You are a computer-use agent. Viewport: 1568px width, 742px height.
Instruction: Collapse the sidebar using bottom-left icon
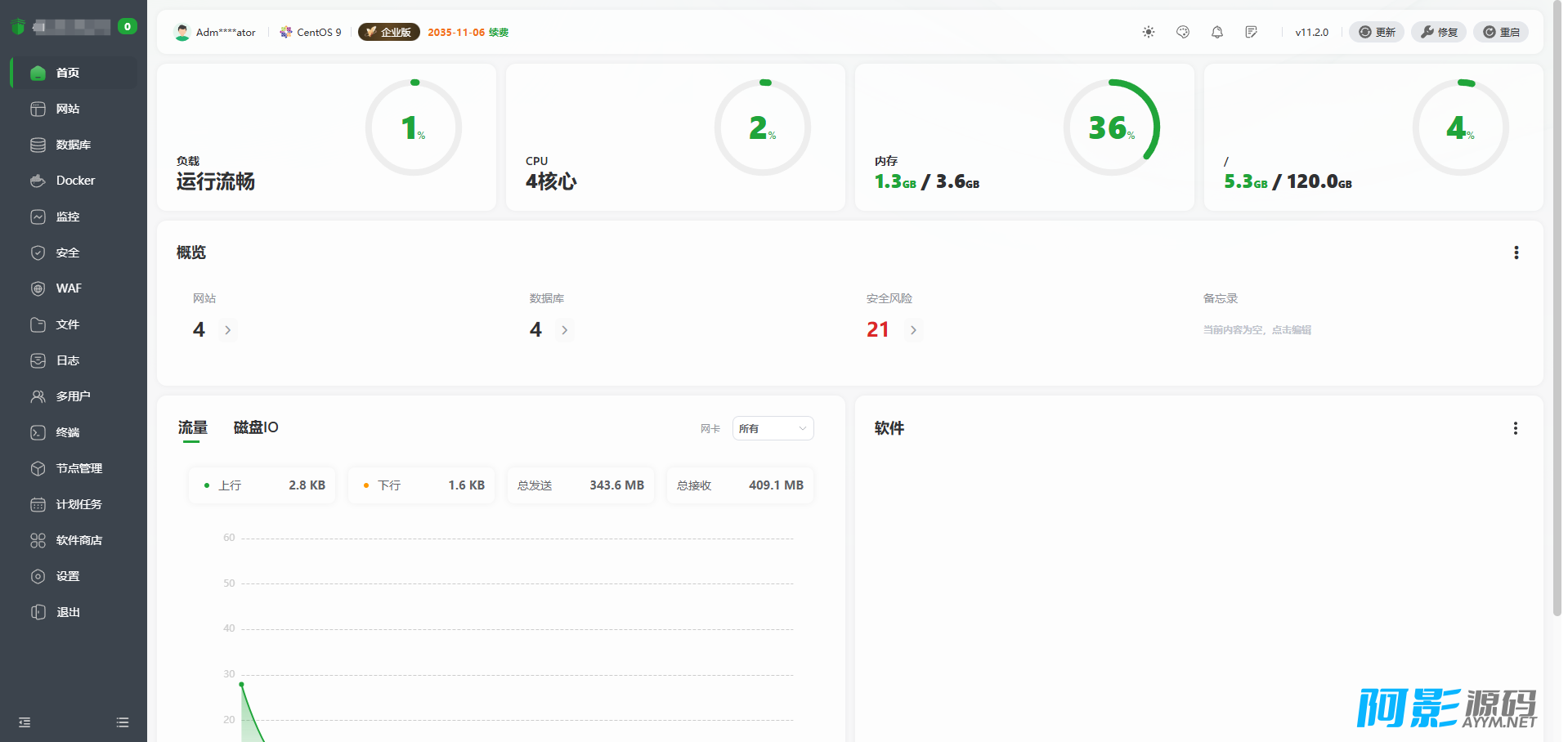point(25,722)
